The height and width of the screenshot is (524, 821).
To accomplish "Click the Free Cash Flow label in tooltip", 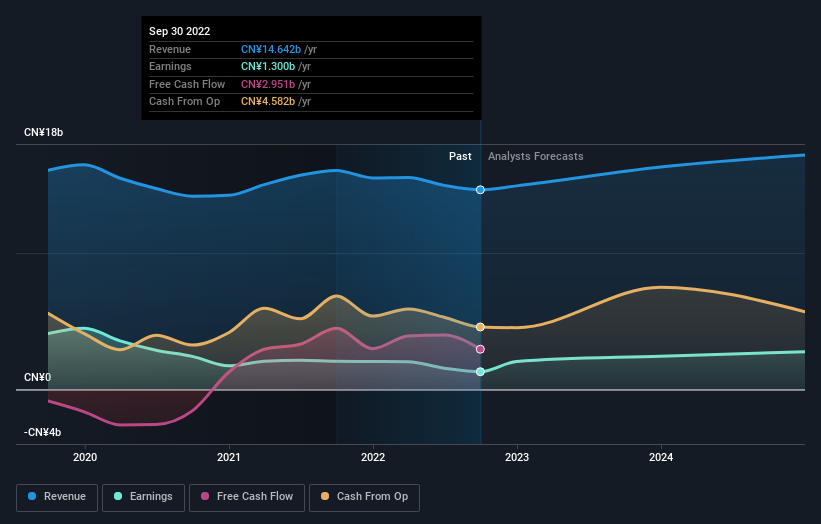I will point(187,84).
